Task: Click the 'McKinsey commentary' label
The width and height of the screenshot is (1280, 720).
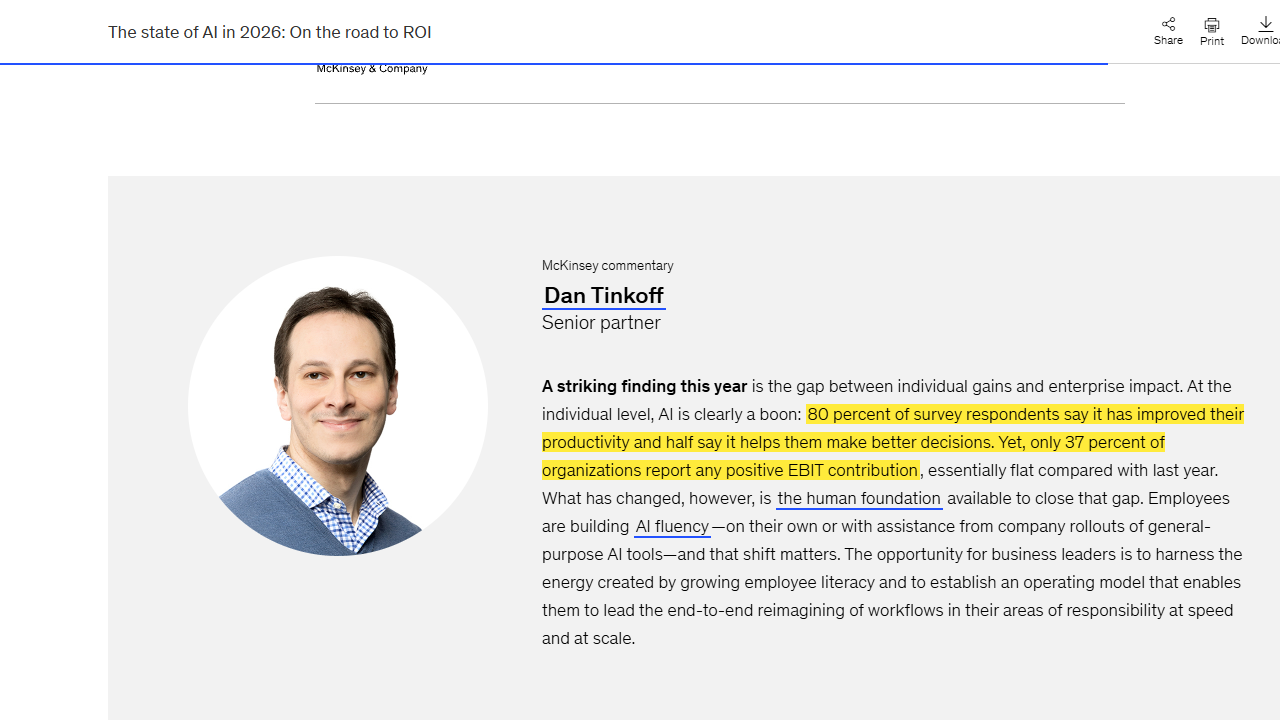Action: (x=608, y=266)
